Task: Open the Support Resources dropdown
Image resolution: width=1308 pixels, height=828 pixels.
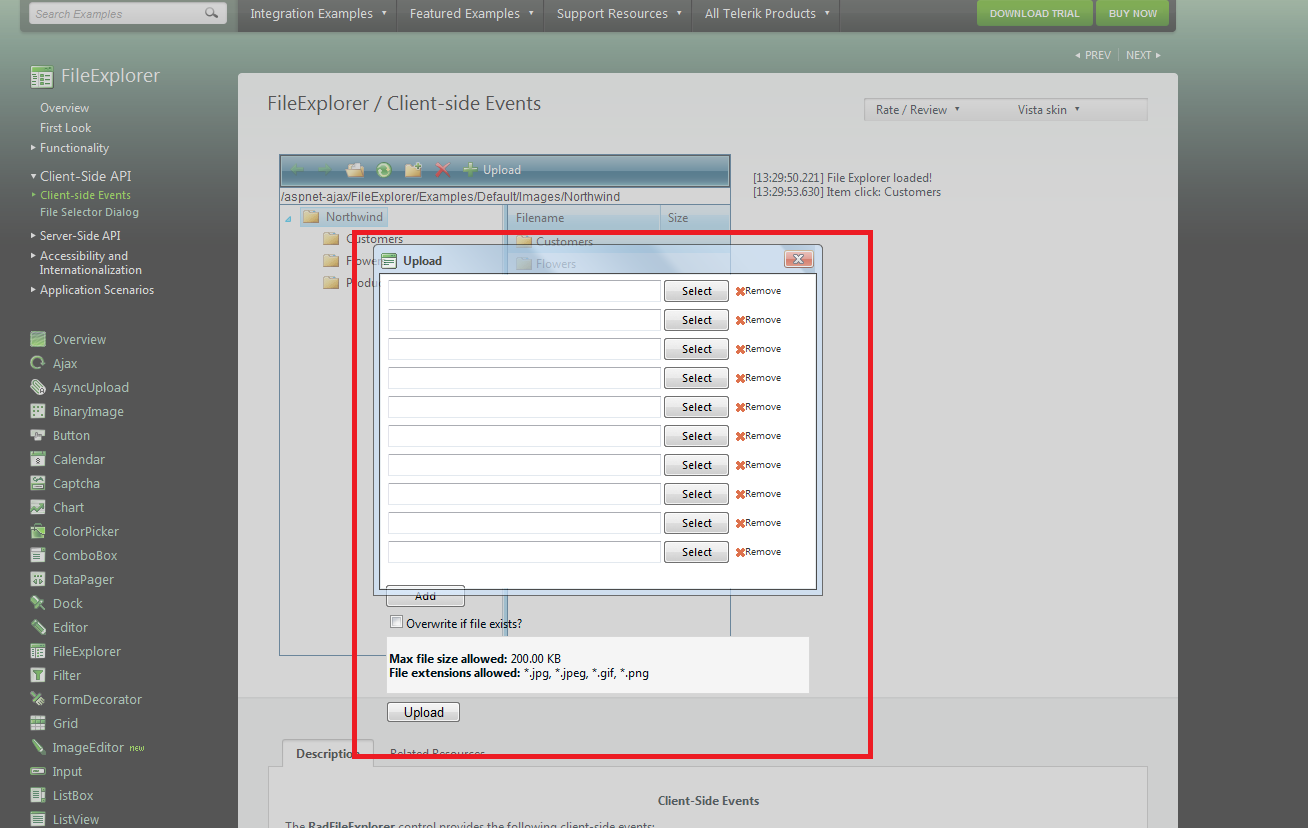Action: [x=618, y=14]
